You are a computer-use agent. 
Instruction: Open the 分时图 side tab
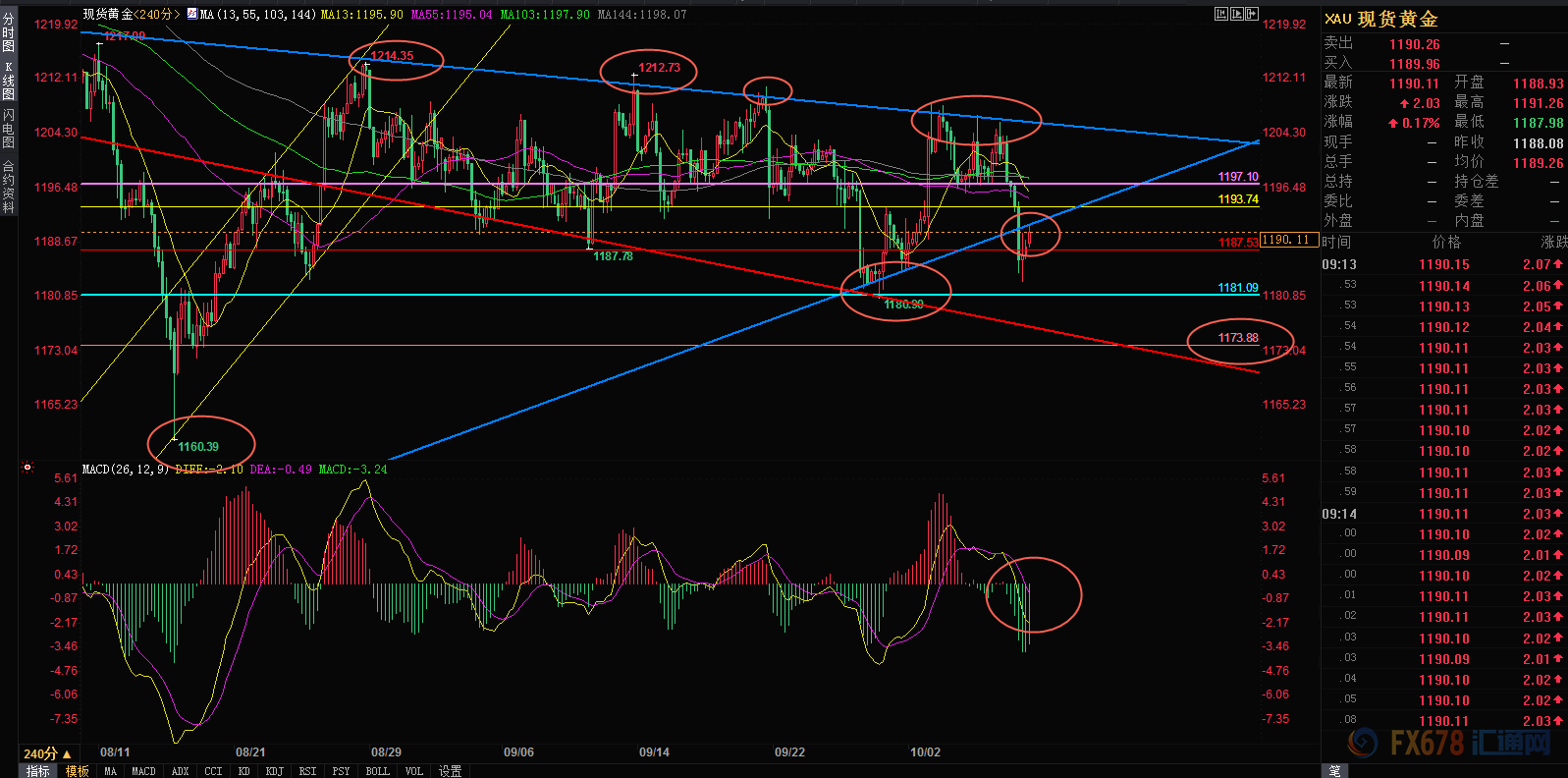[x=9, y=33]
